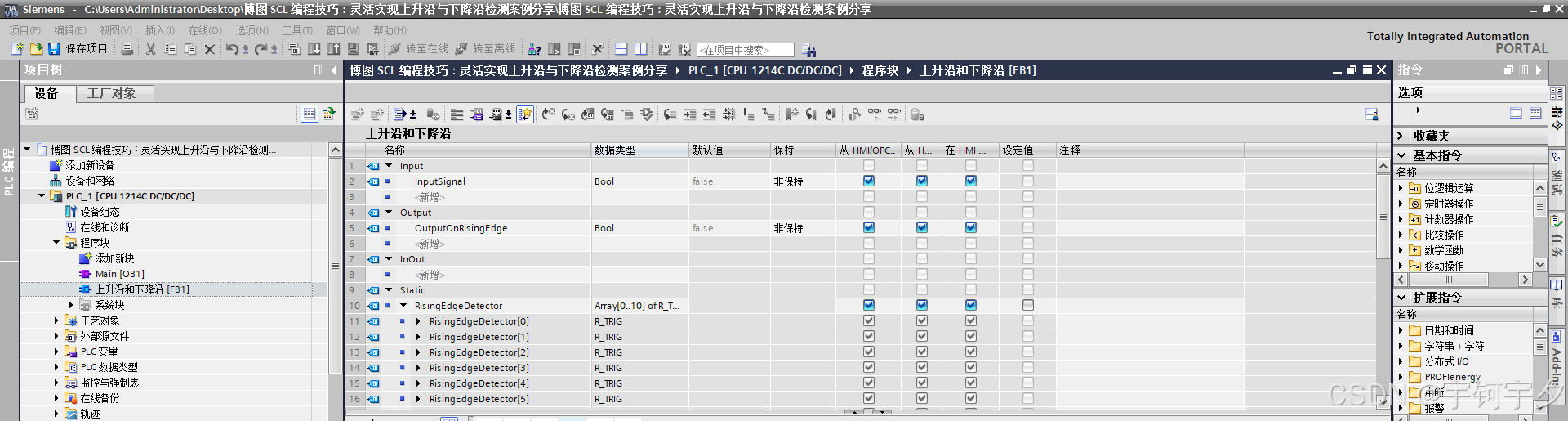Toggle HMI/OPC accessible checkbox for InputSignal
This screenshot has width=1568, height=421.
pos(869,181)
